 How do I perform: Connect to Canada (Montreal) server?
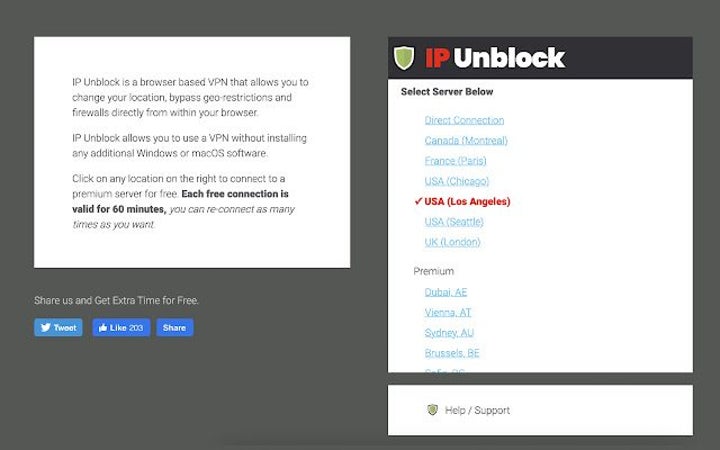click(x=466, y=141)
